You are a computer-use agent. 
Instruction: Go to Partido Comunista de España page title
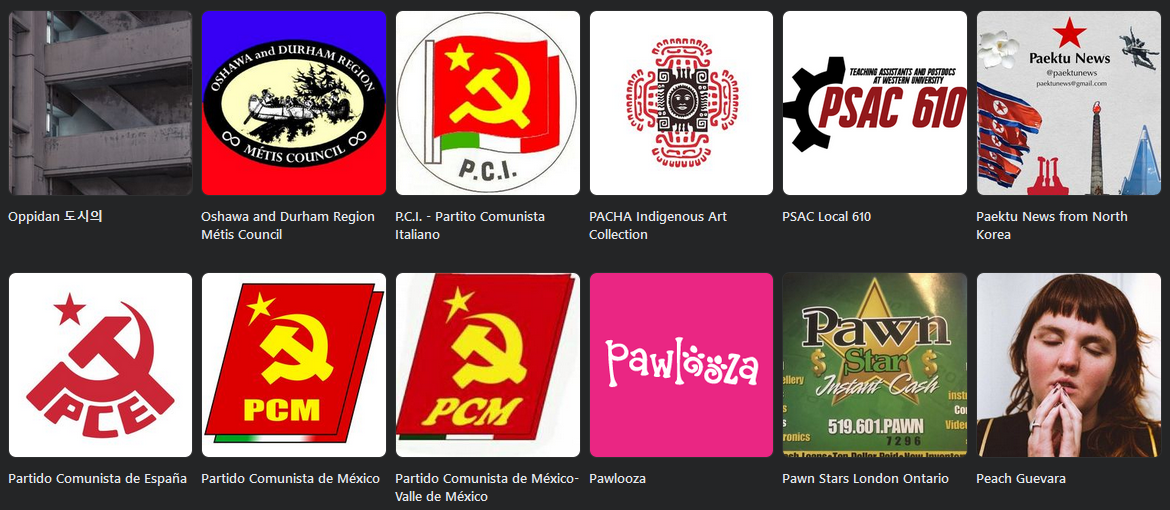click(98, 479)
